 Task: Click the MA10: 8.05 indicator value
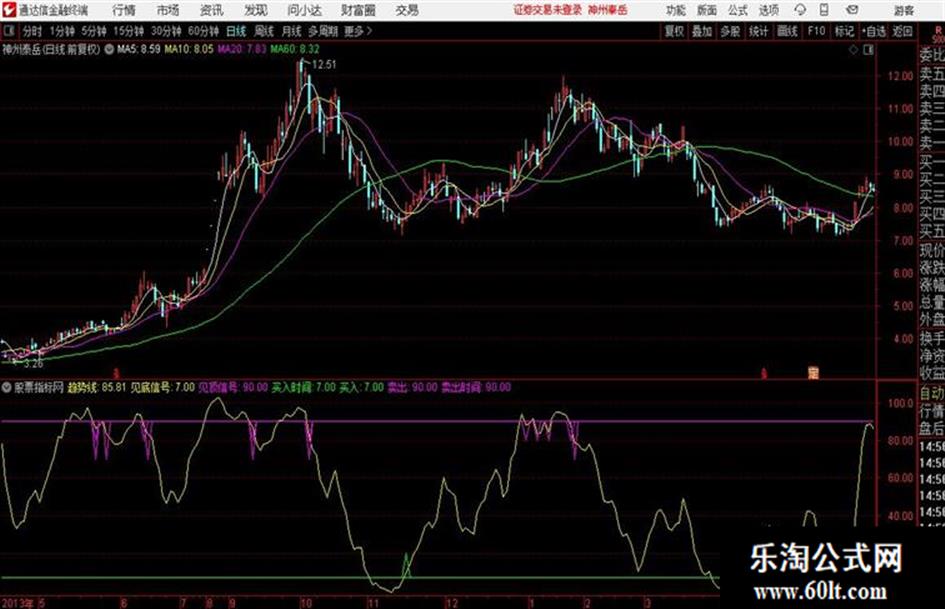[189, 49]
